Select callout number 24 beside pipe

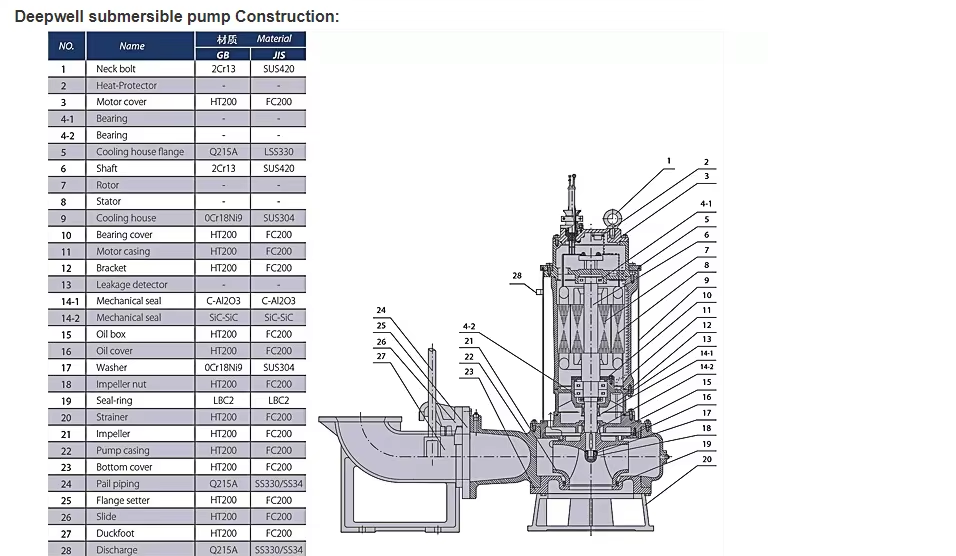(x=381, y=310)
